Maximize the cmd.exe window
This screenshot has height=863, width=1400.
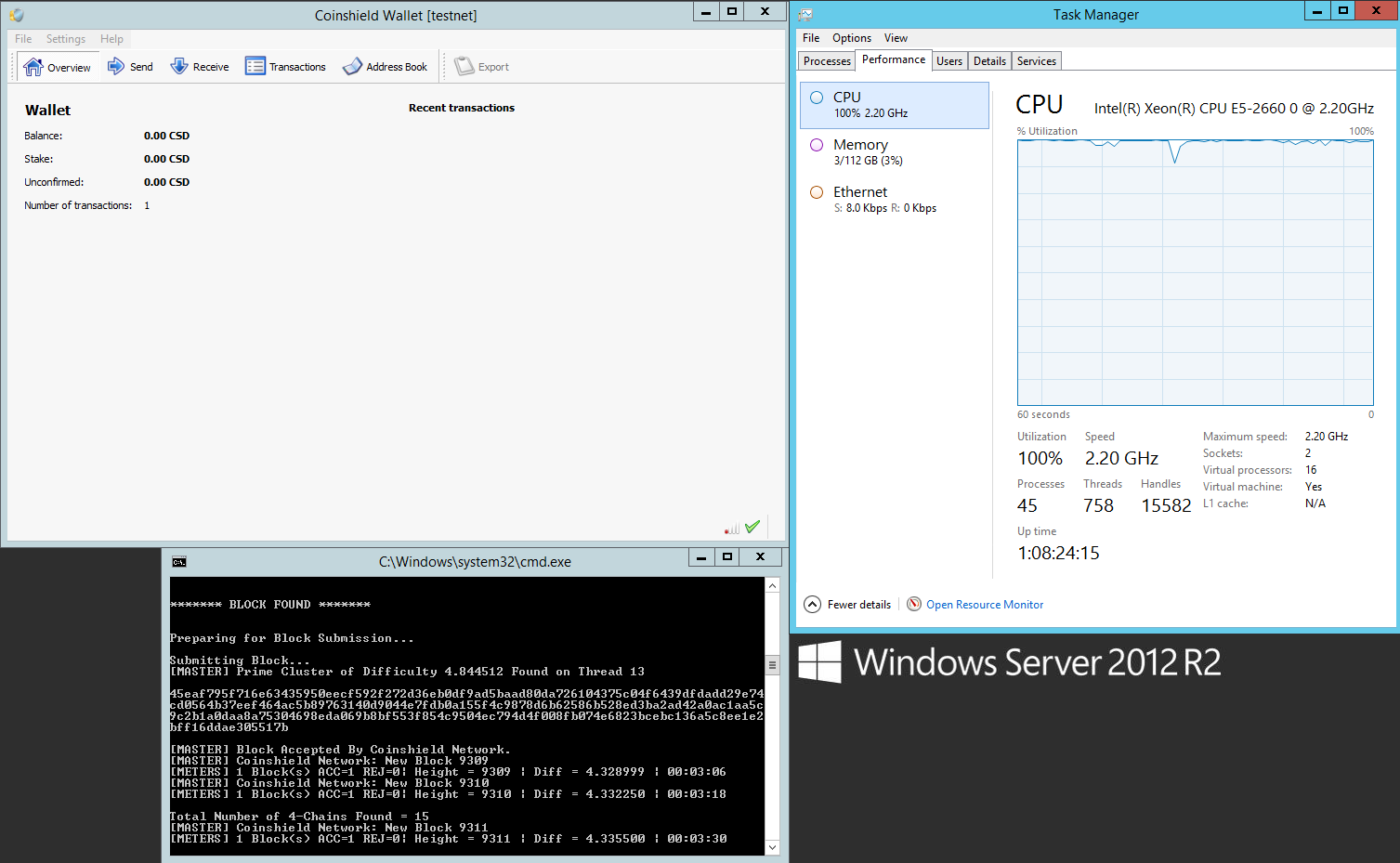pos(727,556)
